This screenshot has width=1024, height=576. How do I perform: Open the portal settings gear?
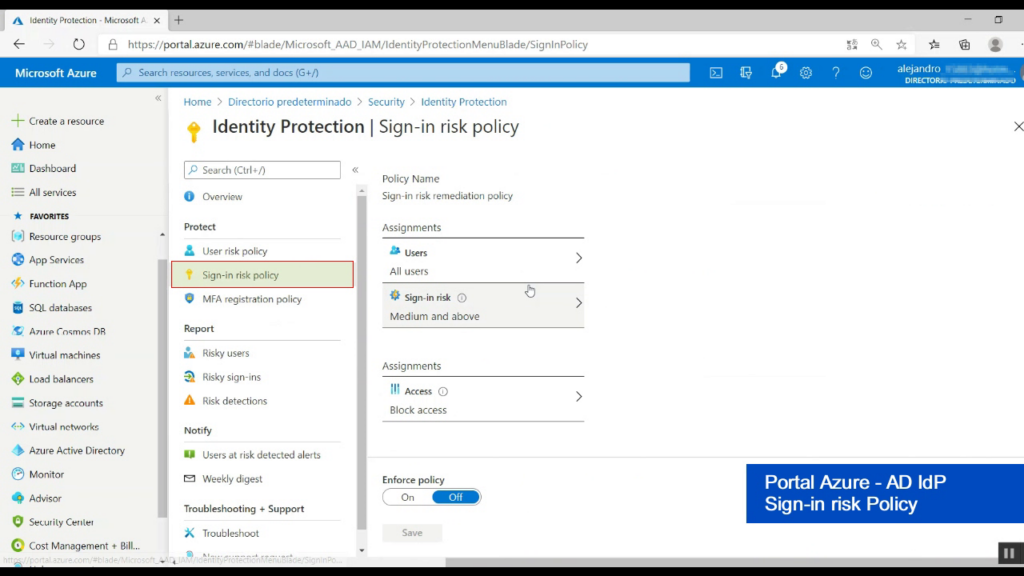click(806, 73)
